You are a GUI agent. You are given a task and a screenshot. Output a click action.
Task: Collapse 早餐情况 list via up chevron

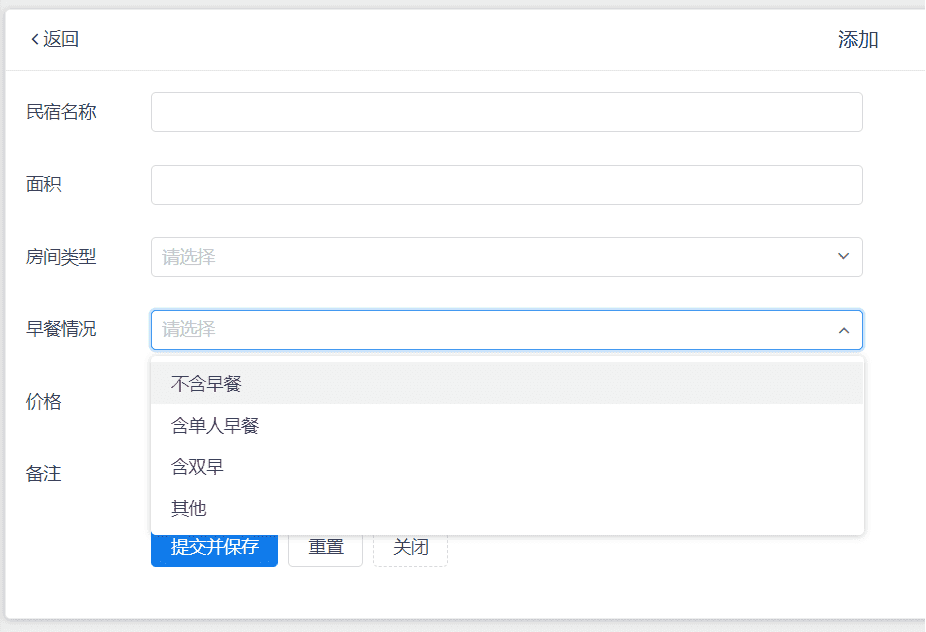tap(843, 330)
